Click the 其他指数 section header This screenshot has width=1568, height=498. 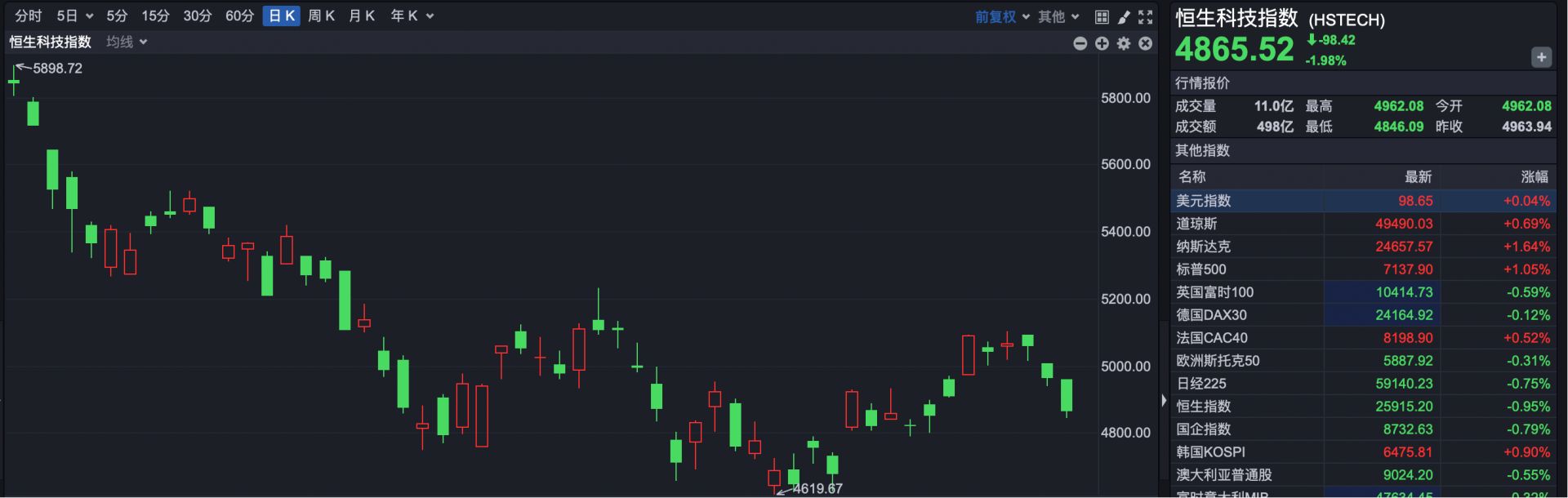1202,150
